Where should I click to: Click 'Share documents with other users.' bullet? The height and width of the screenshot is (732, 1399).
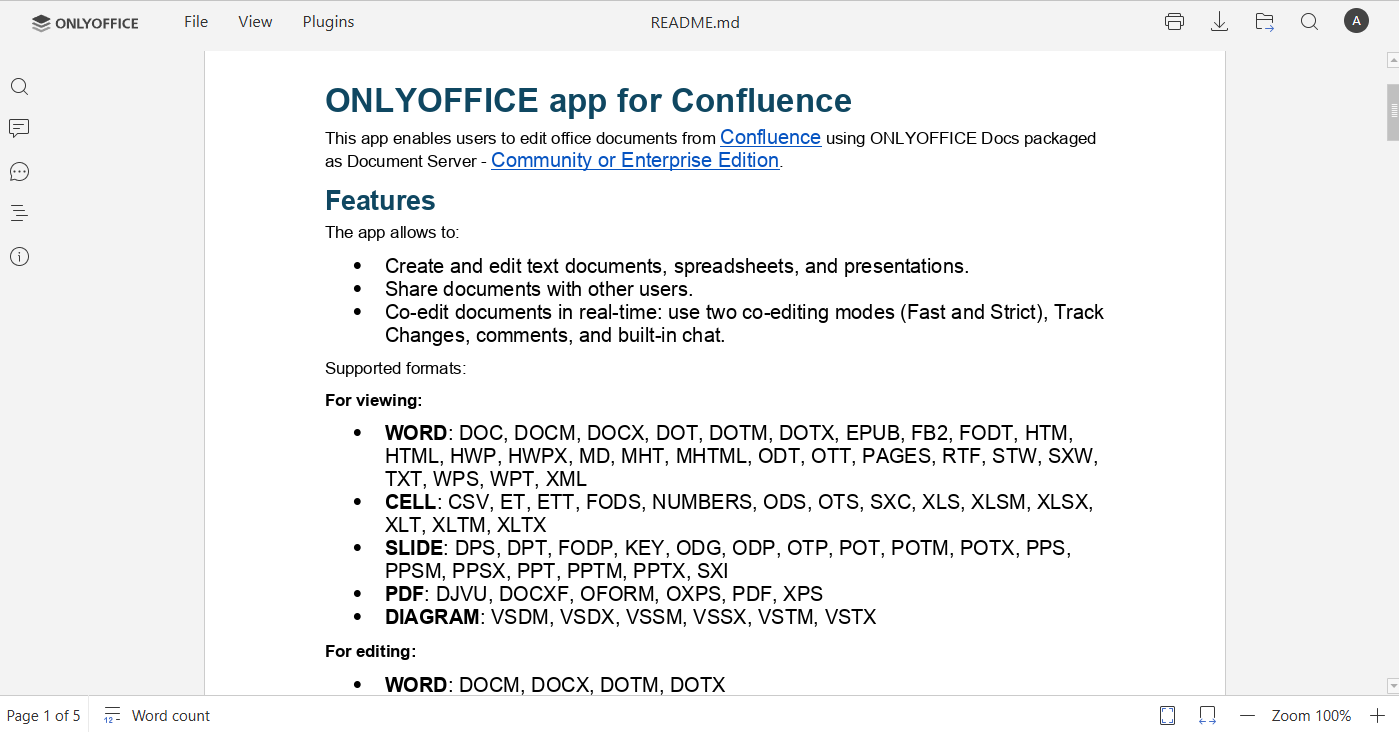(x=539, y=289)
